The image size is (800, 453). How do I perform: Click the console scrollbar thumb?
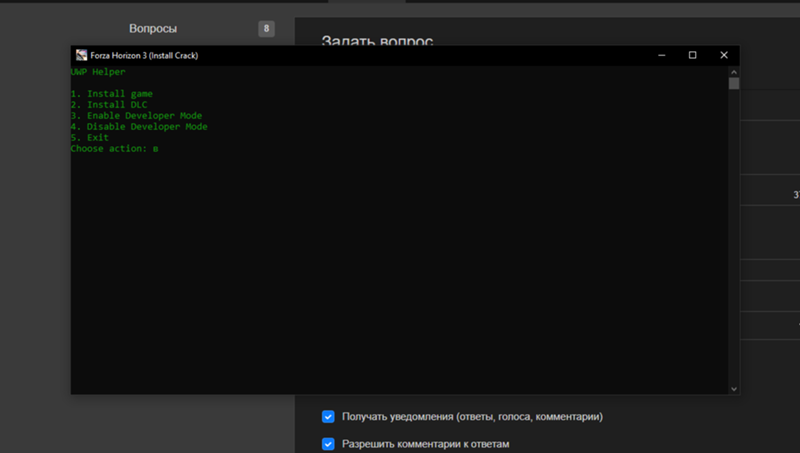pos(734,84)
